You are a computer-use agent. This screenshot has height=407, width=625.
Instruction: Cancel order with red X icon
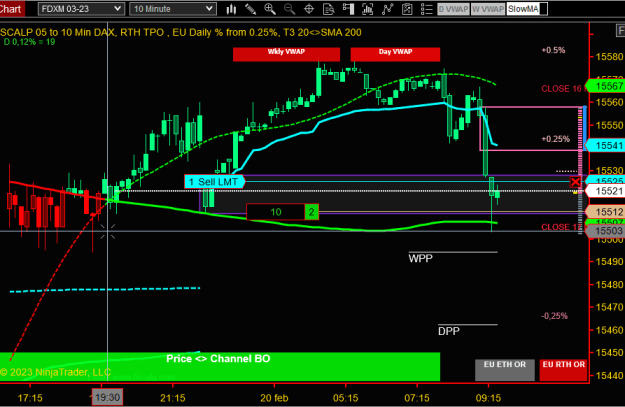coord(575,182)
